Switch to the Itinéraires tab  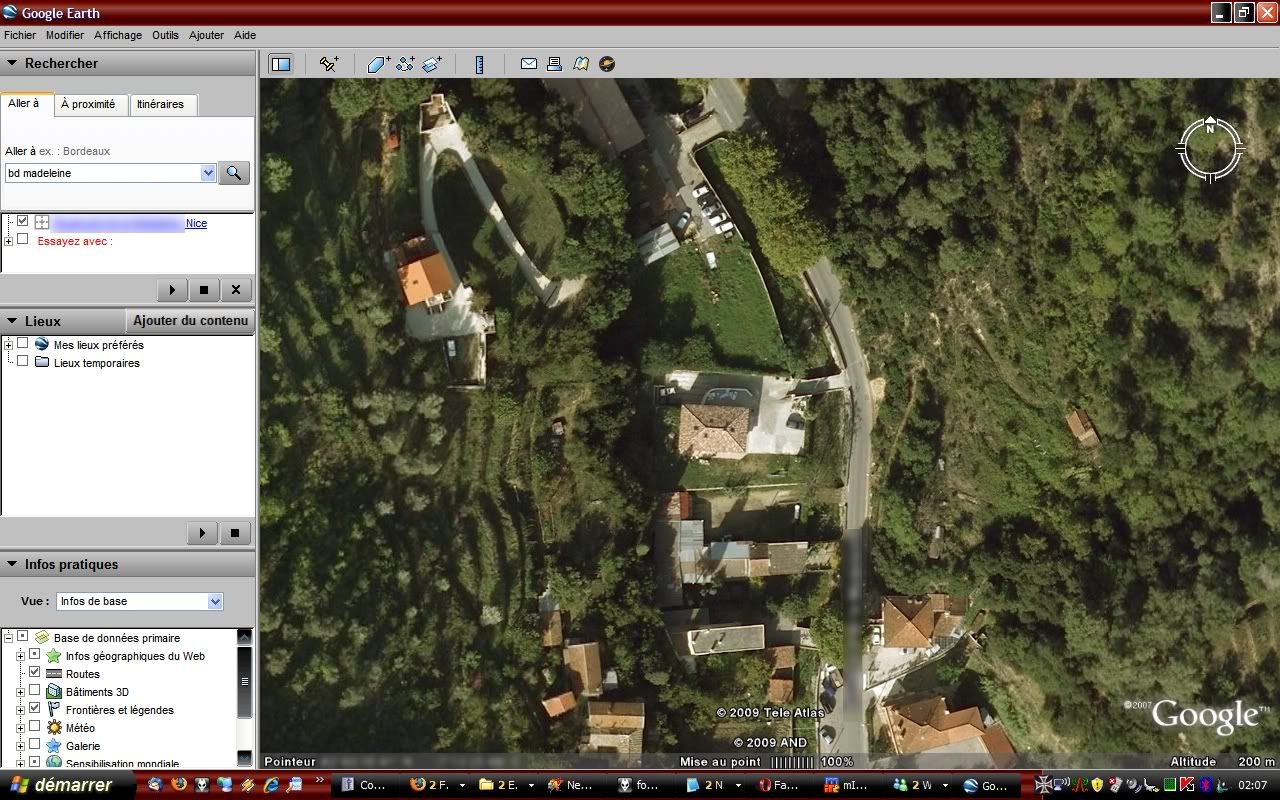[x=161, y=104]
